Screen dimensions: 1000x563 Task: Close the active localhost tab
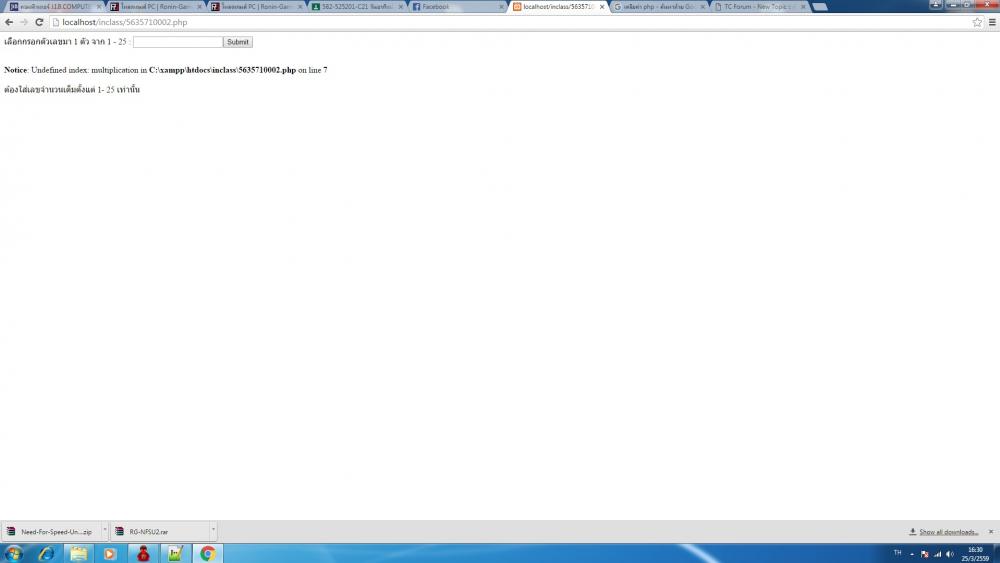pyautogui.click(x=602, y=7)
